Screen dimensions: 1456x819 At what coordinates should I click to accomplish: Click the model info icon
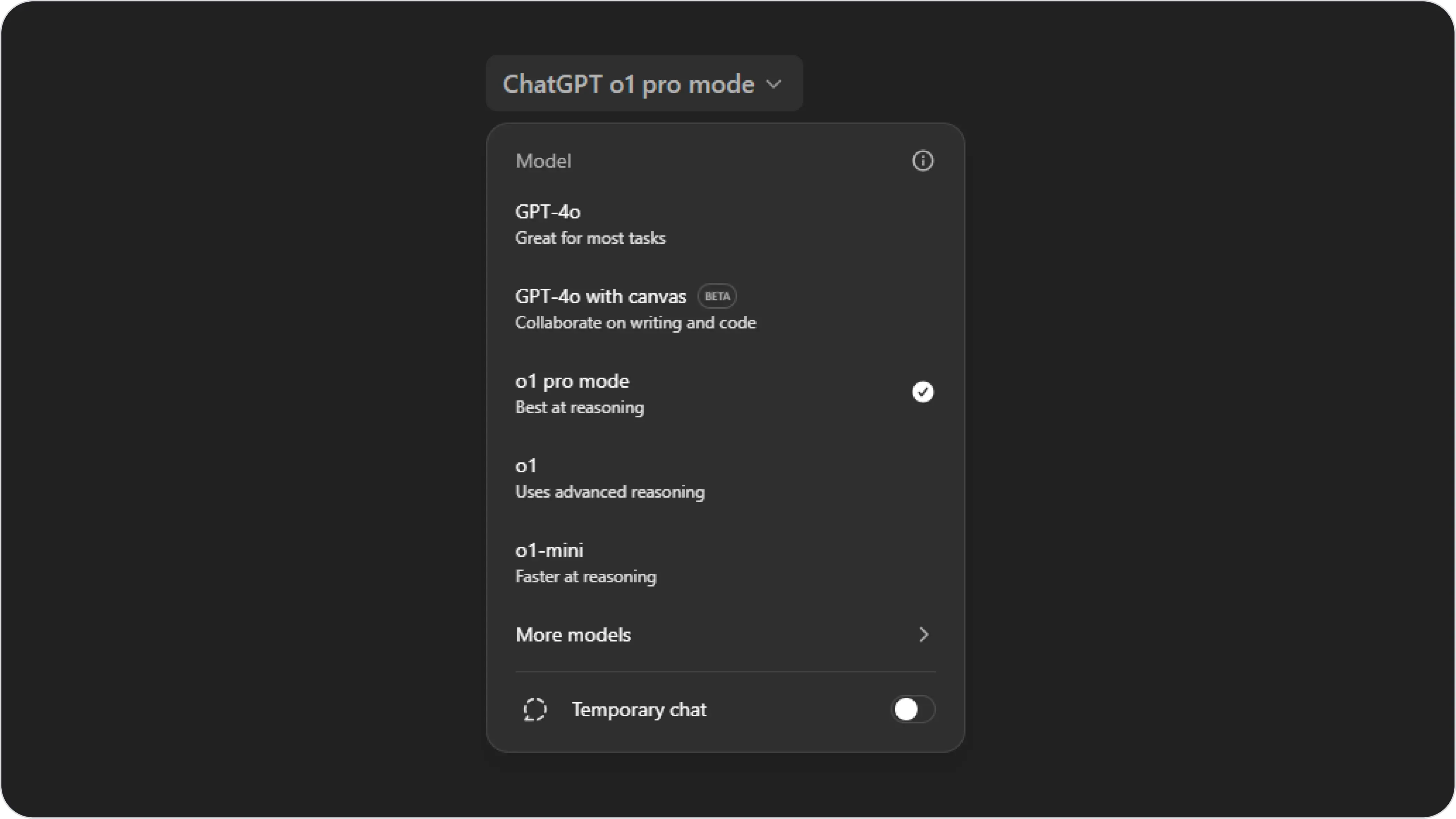[x=922, y=161]
